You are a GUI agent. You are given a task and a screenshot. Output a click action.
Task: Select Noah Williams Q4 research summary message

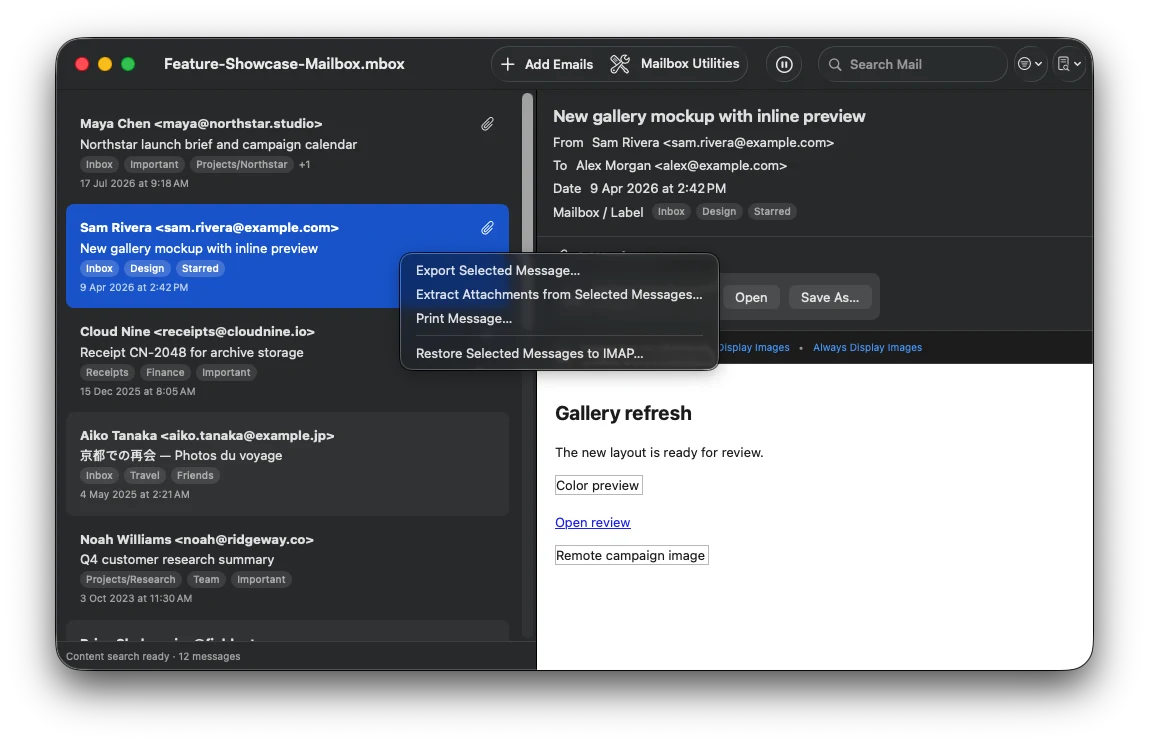[287, 568]
